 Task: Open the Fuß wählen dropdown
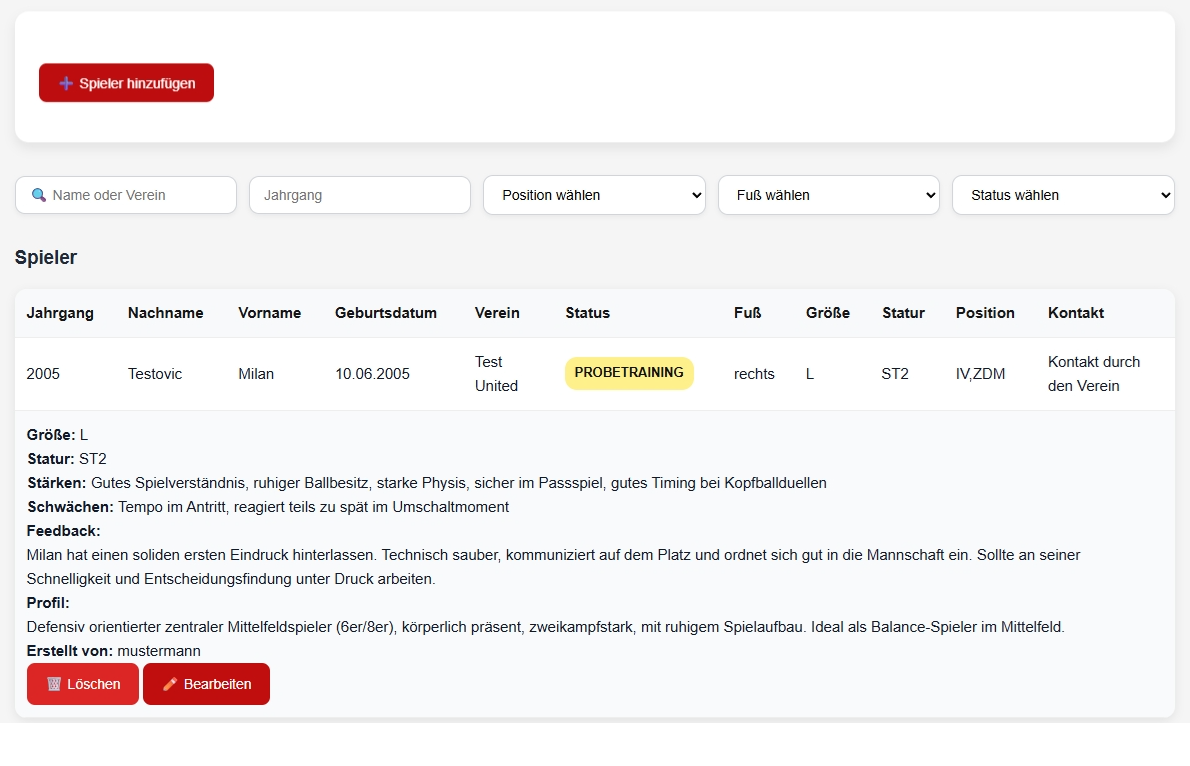point(828,195)
